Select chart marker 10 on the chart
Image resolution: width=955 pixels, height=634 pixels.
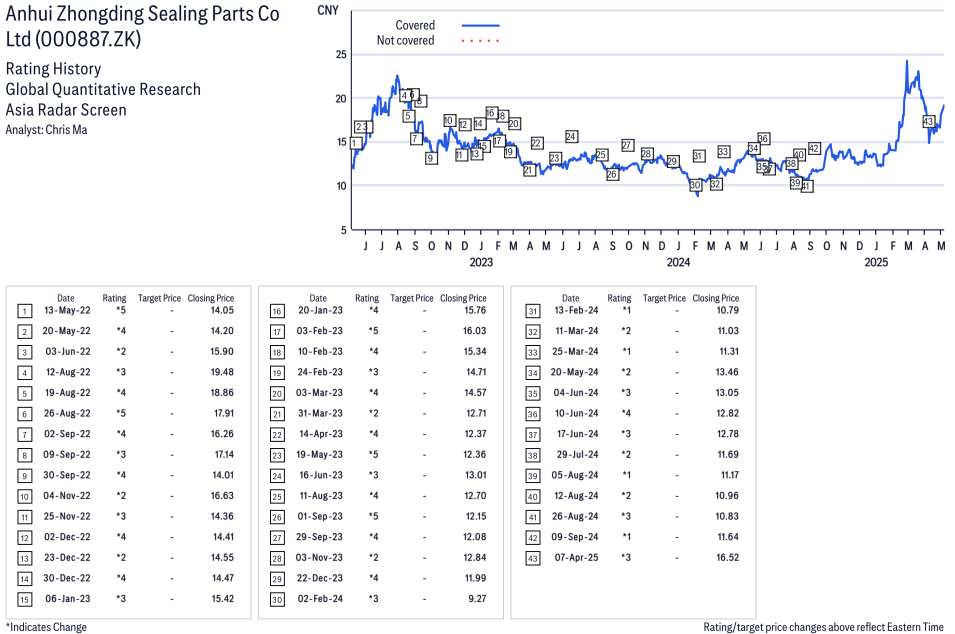[x=449, y=121]
